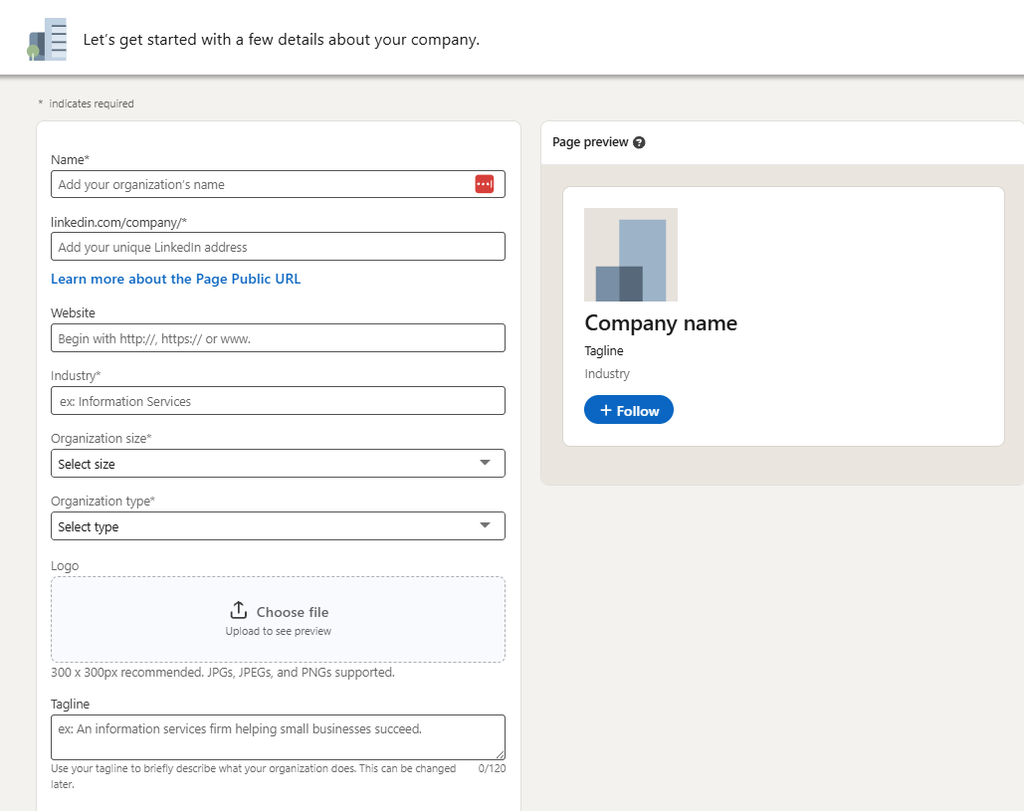Click the 'Organization type*' label
The height and width of the screenshot is (811, 1024).
click(x=103, y=501)
